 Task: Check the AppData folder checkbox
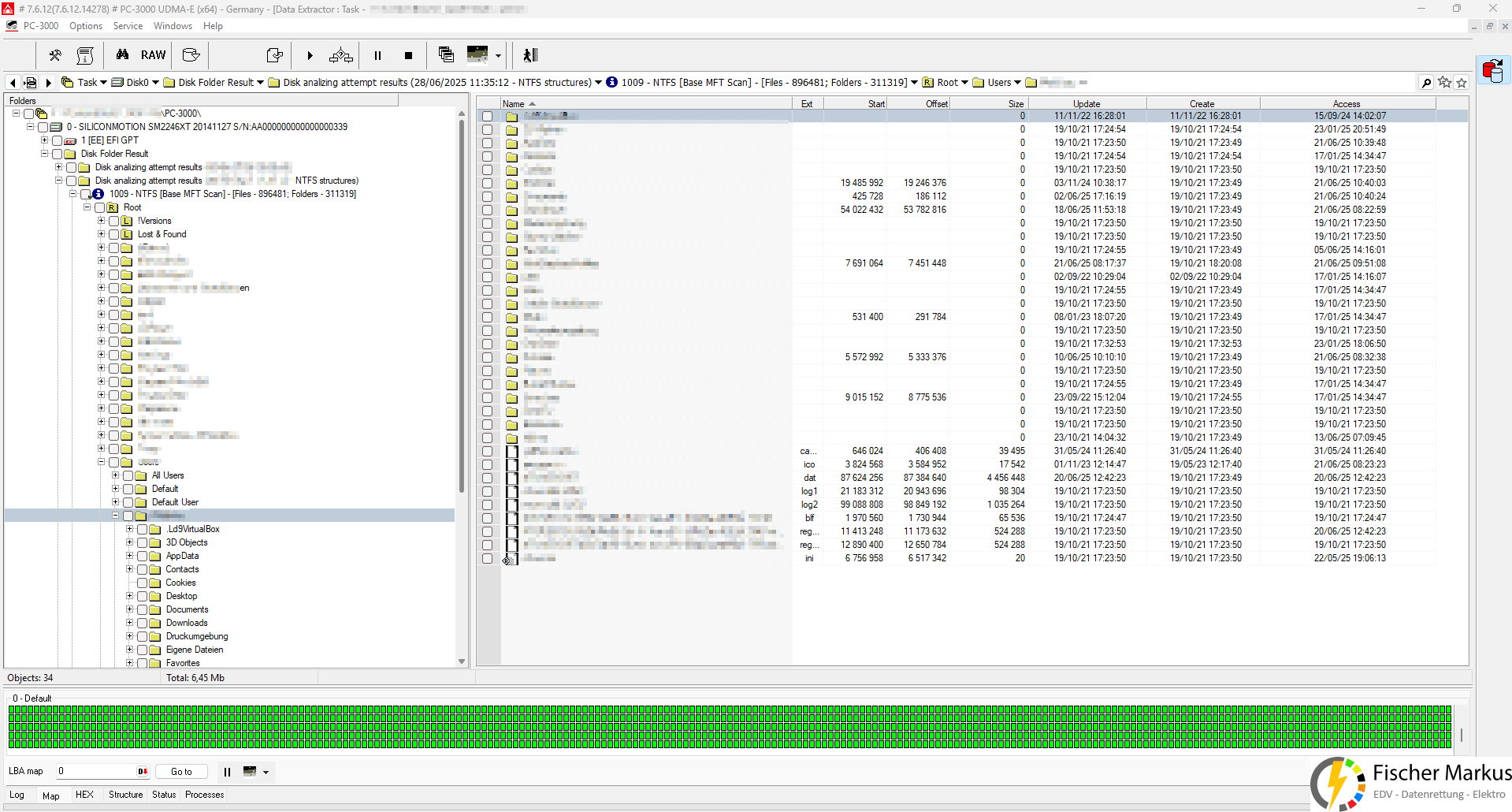[142, 556]
